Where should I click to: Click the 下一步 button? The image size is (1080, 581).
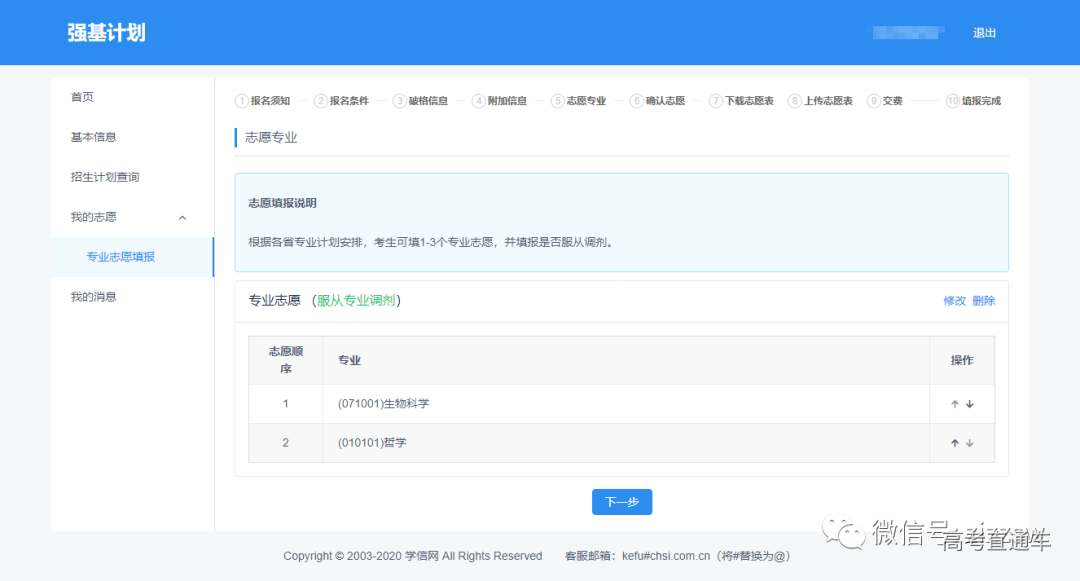622,502
